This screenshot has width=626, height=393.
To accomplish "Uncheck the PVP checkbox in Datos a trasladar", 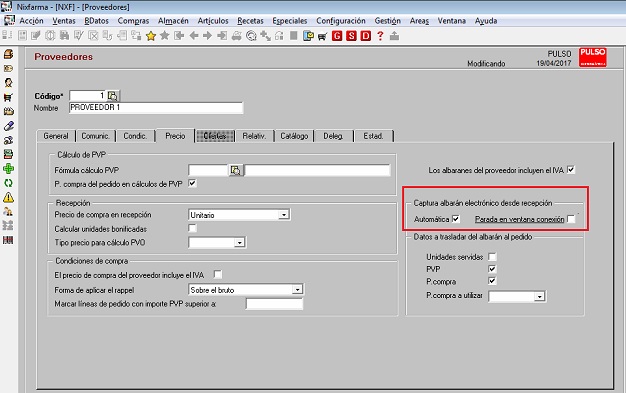I will pyautogui.click(x=492, y=269).
